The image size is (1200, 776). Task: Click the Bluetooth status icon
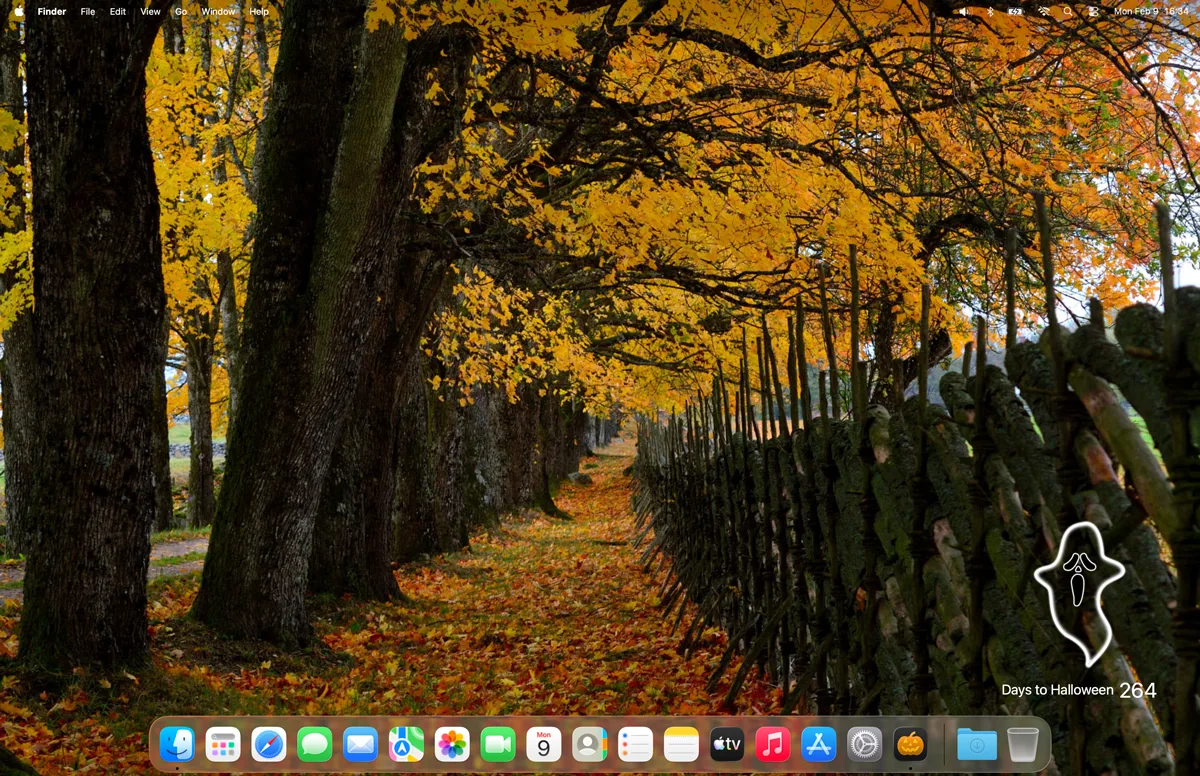(990, 11)
